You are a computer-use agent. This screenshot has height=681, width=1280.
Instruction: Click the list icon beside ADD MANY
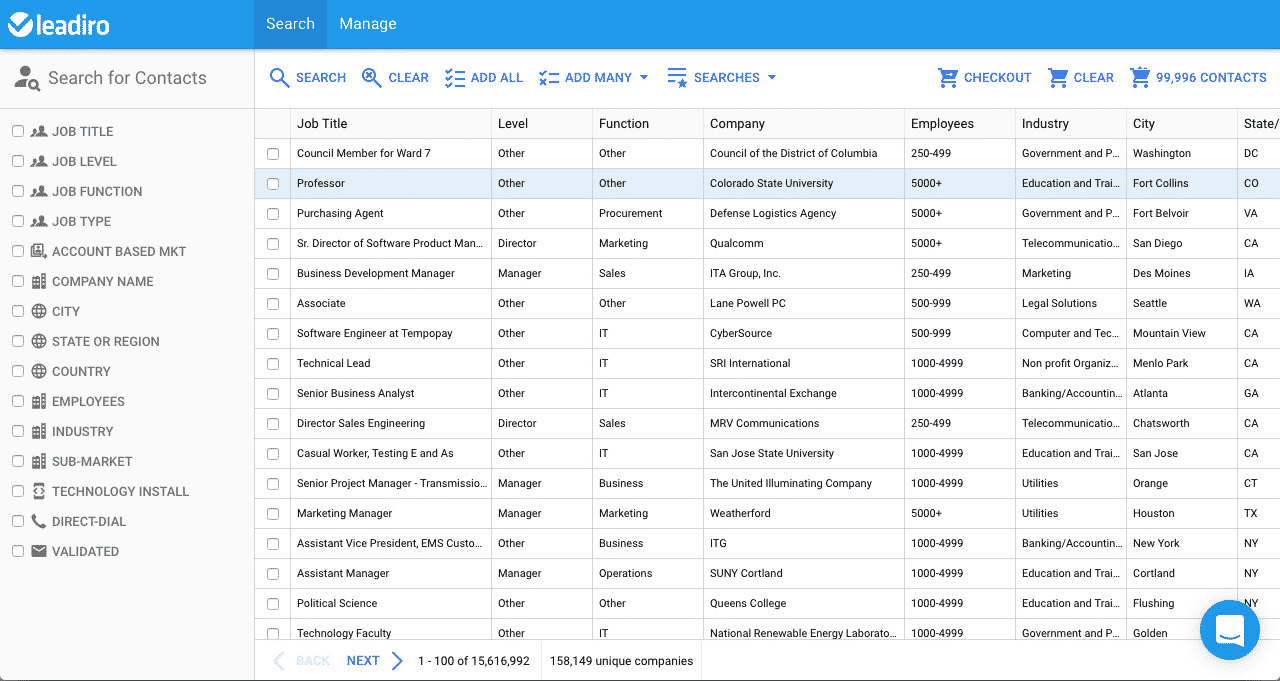[549, 78]
